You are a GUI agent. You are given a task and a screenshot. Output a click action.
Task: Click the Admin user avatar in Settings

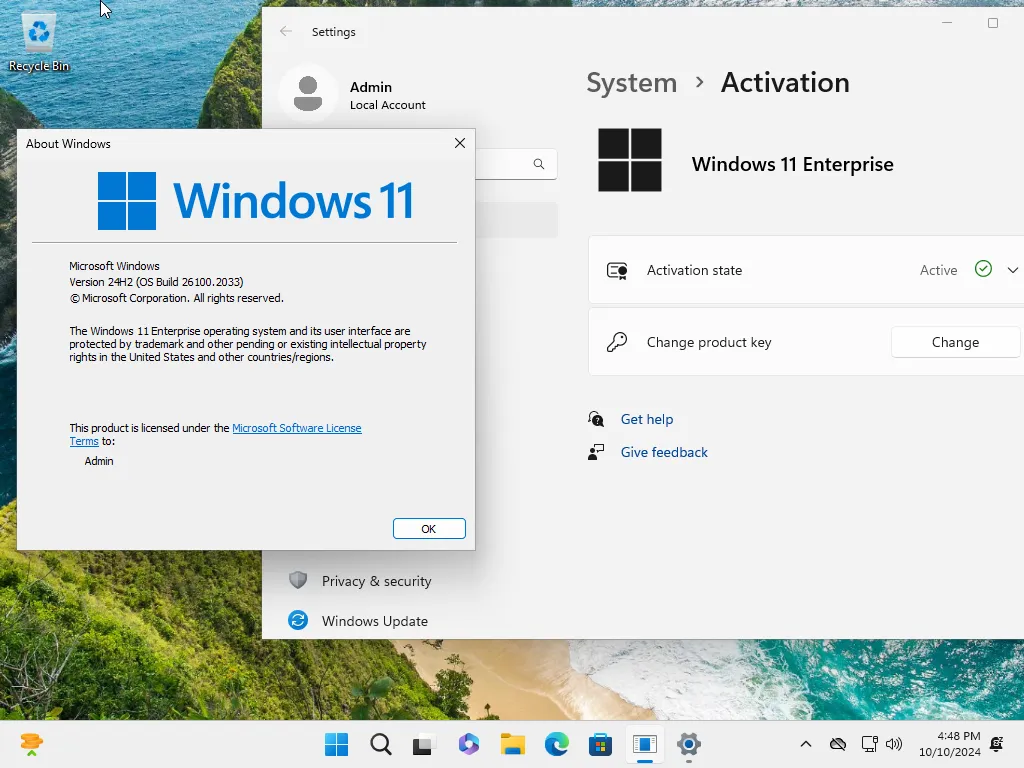coord(308,93)
